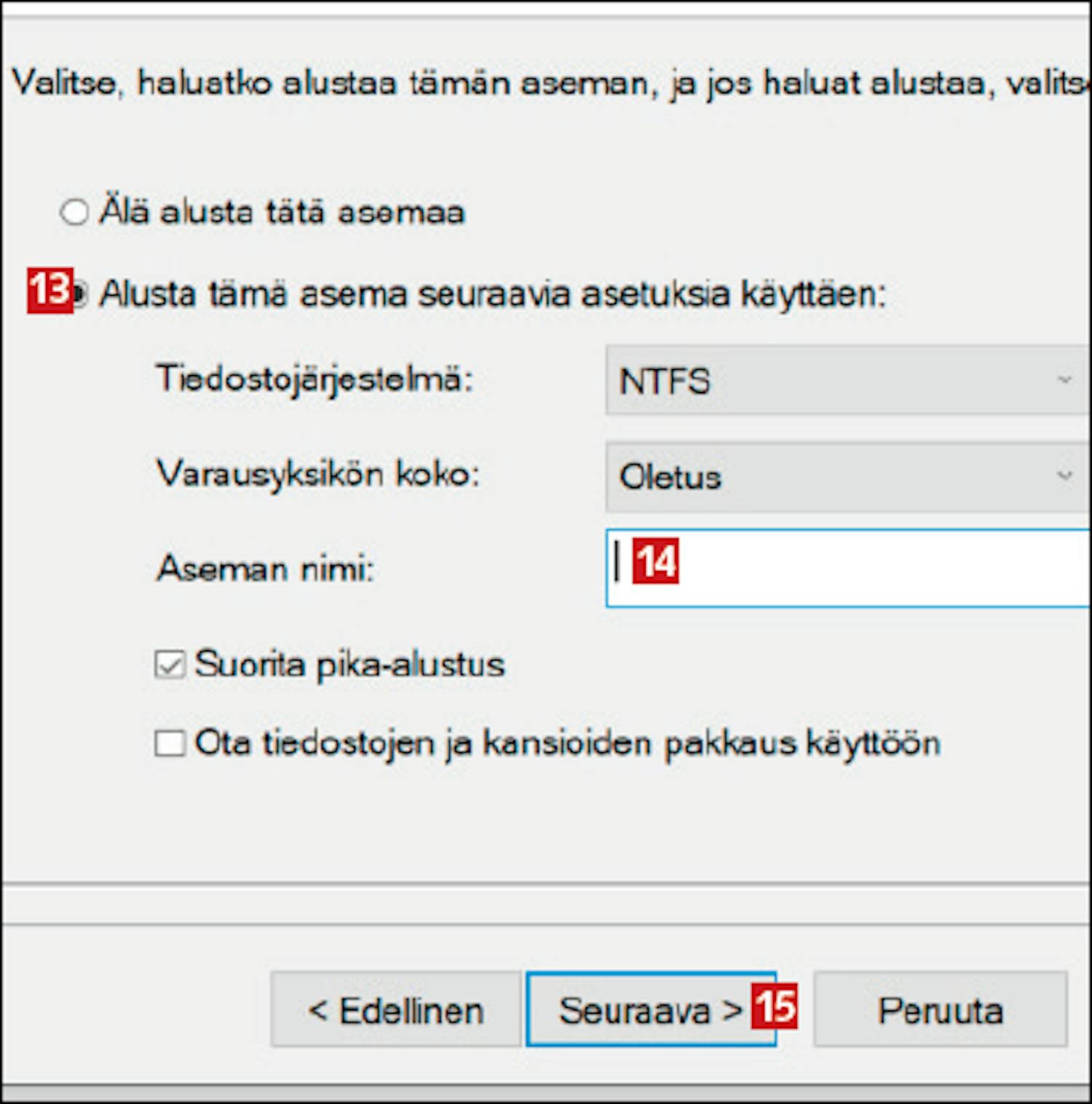
Task: Click the red step marker 13
Action: [x=50, y=291]
